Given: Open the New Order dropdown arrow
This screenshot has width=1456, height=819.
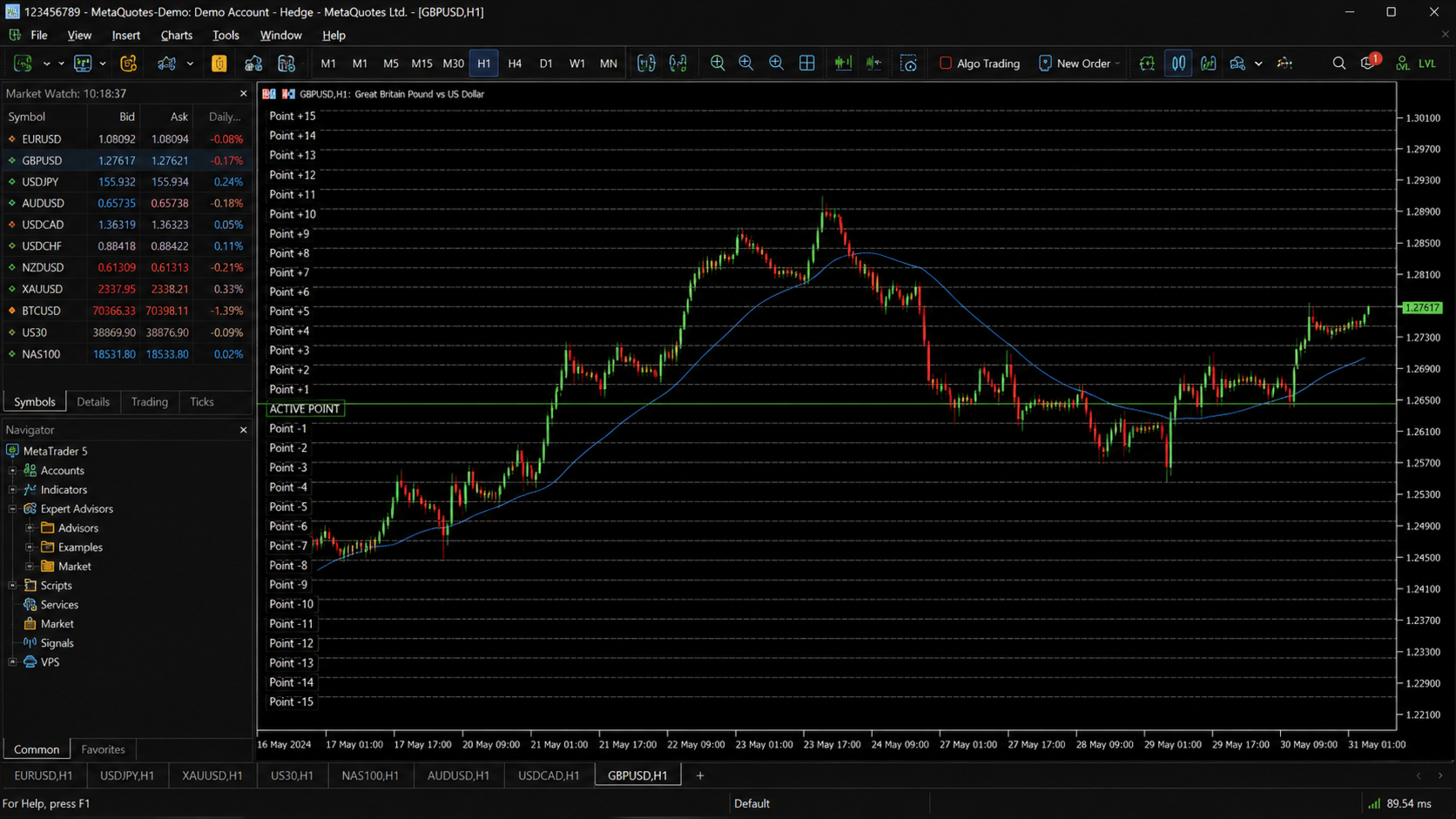Looking at the screenshot, I should pyautogui.click(x=1117, y=64).
